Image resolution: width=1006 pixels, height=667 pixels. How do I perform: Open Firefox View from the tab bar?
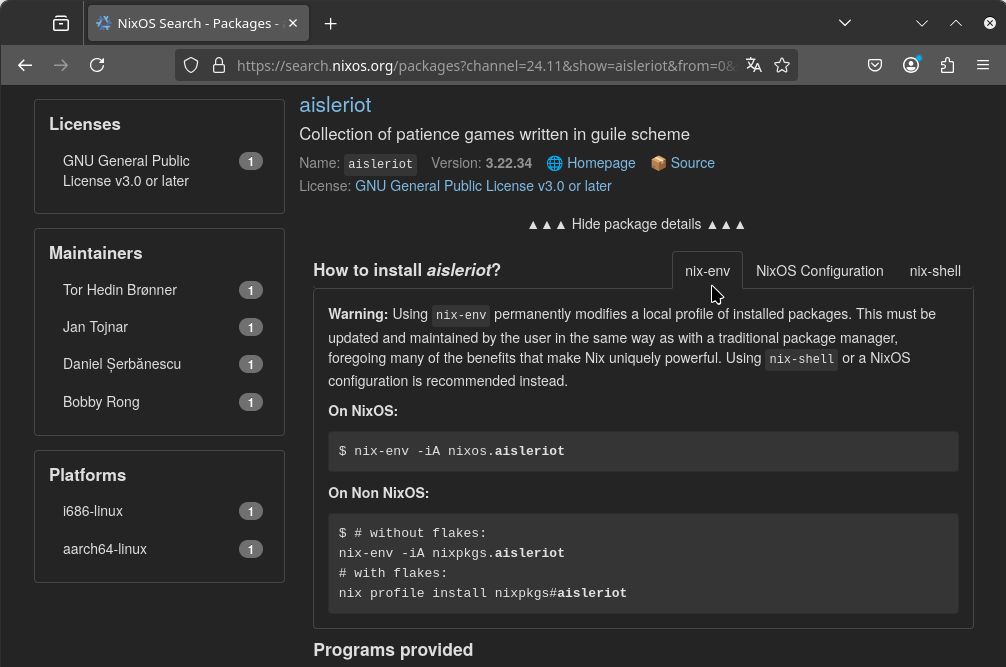pos(61,23)
